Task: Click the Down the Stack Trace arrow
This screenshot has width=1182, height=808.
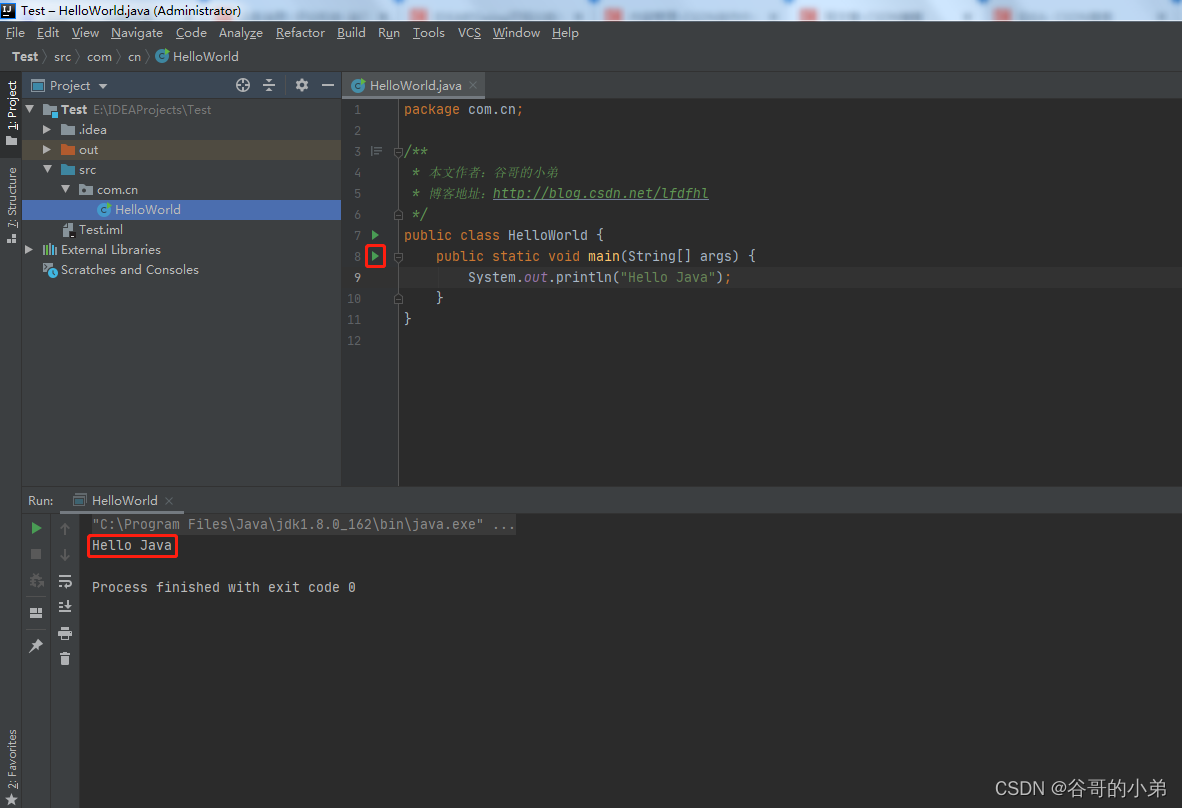Action: click(x=65, y=554)
